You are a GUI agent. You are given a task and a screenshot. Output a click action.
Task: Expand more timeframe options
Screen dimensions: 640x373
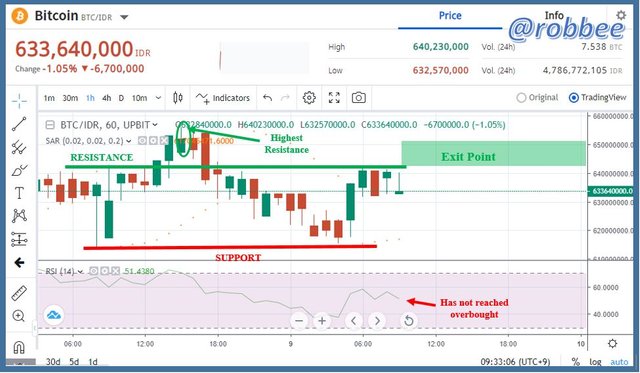158,98
